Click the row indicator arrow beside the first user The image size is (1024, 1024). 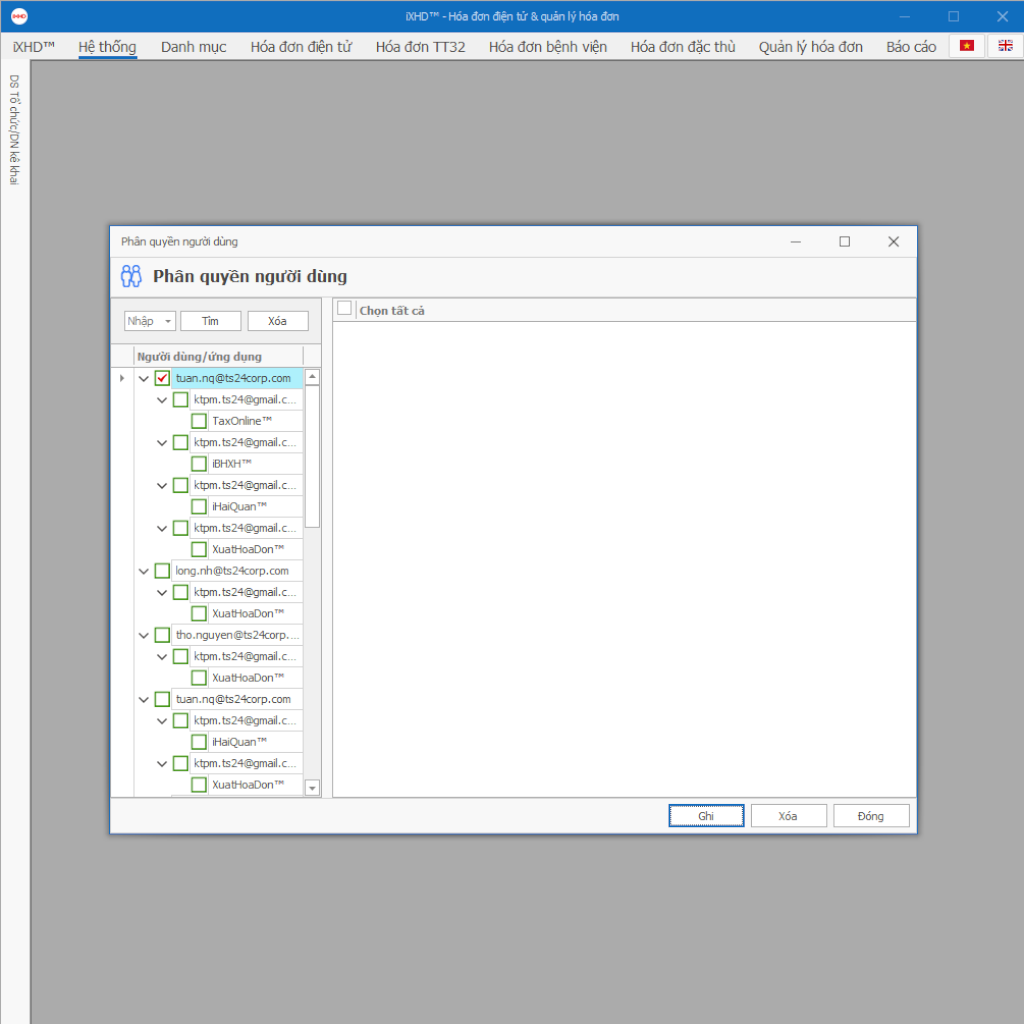click(122, 378)
